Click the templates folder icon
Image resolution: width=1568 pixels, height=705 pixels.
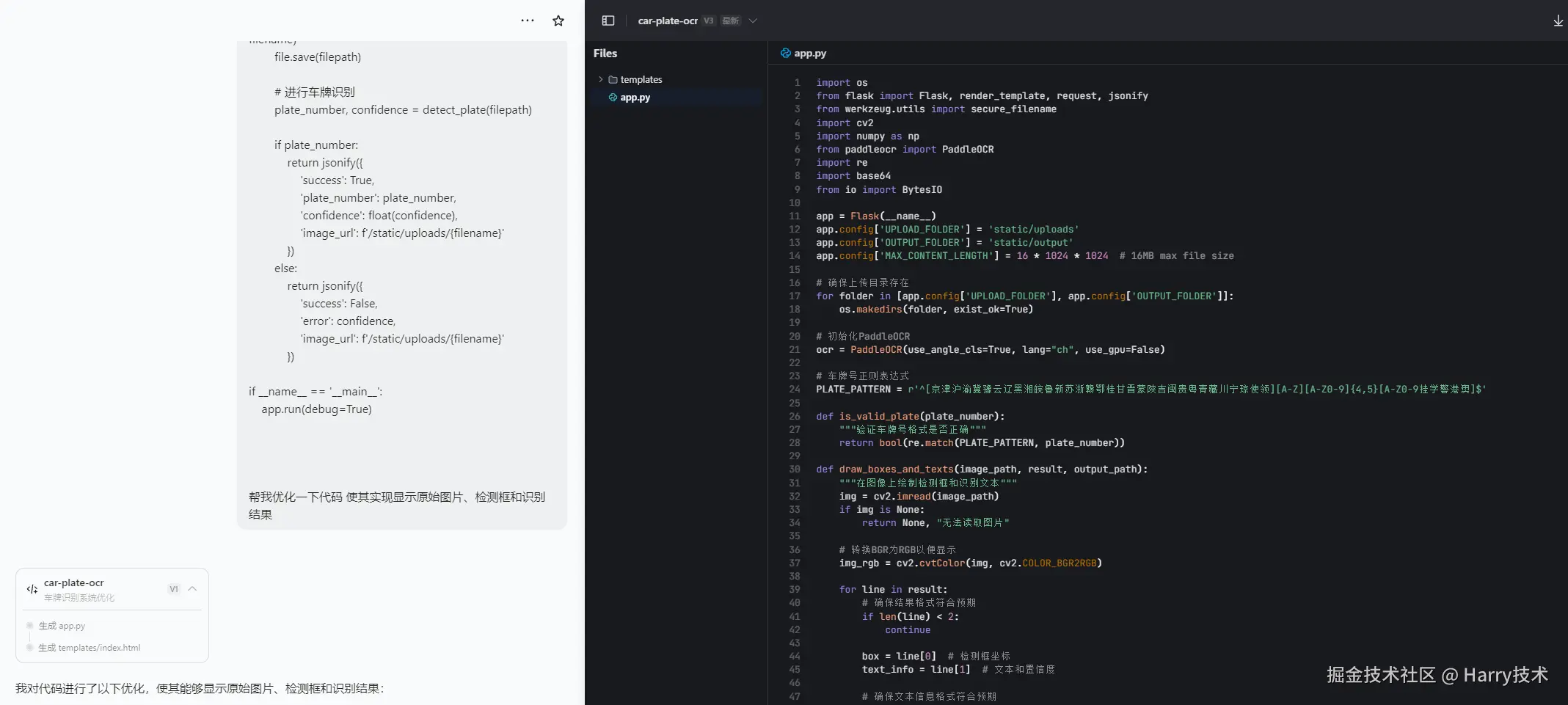click(613, 79)
